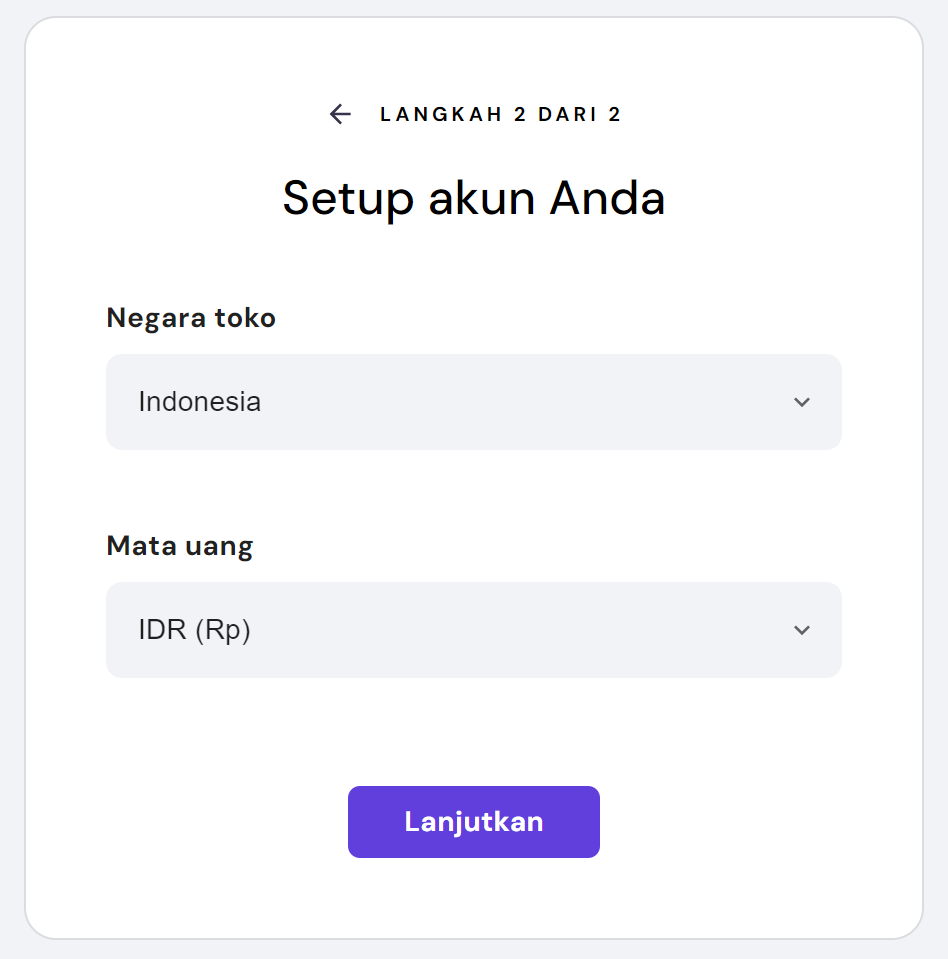Select the left-pointing navigation arrow
948x959 pixels.
(340, 114)
